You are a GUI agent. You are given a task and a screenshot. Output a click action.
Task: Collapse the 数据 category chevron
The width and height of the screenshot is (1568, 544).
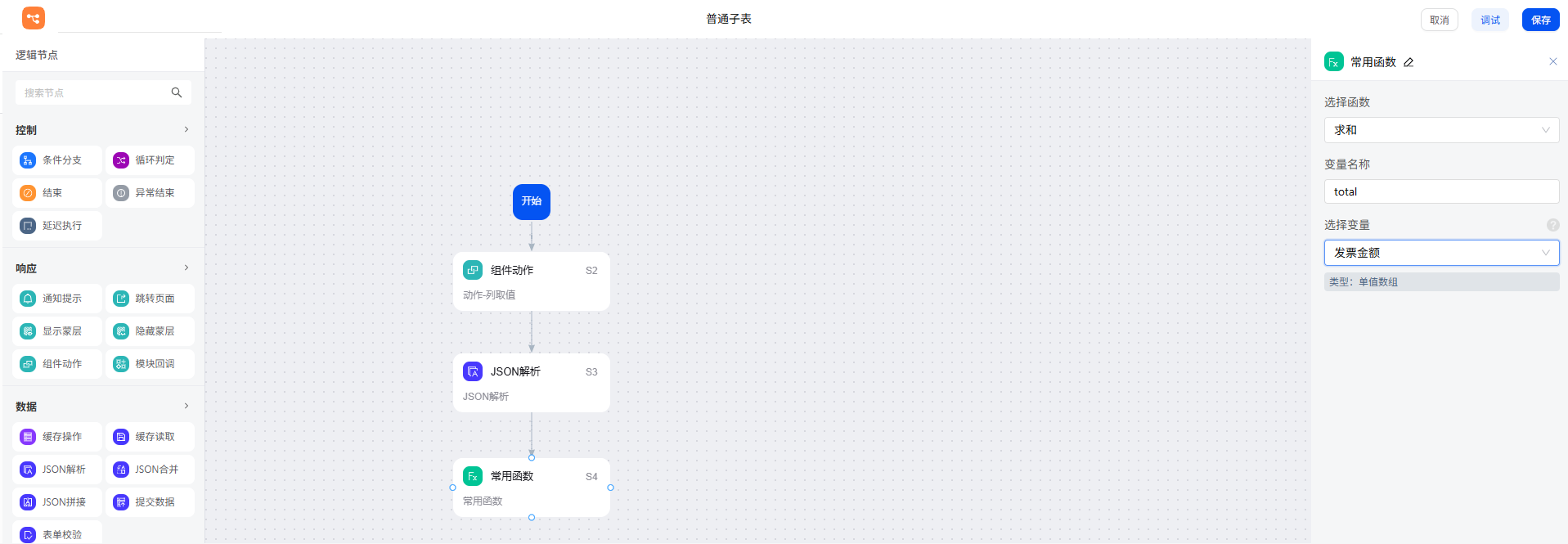point(186,406)
